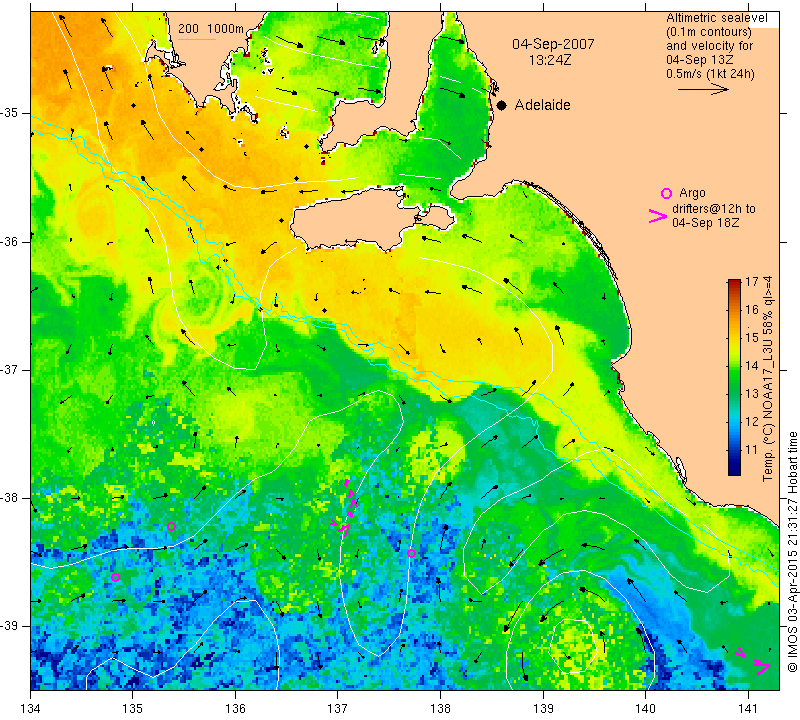Click the 135 longitude axis label
Viewport: 800px width, 720px height.
[133, 708]
